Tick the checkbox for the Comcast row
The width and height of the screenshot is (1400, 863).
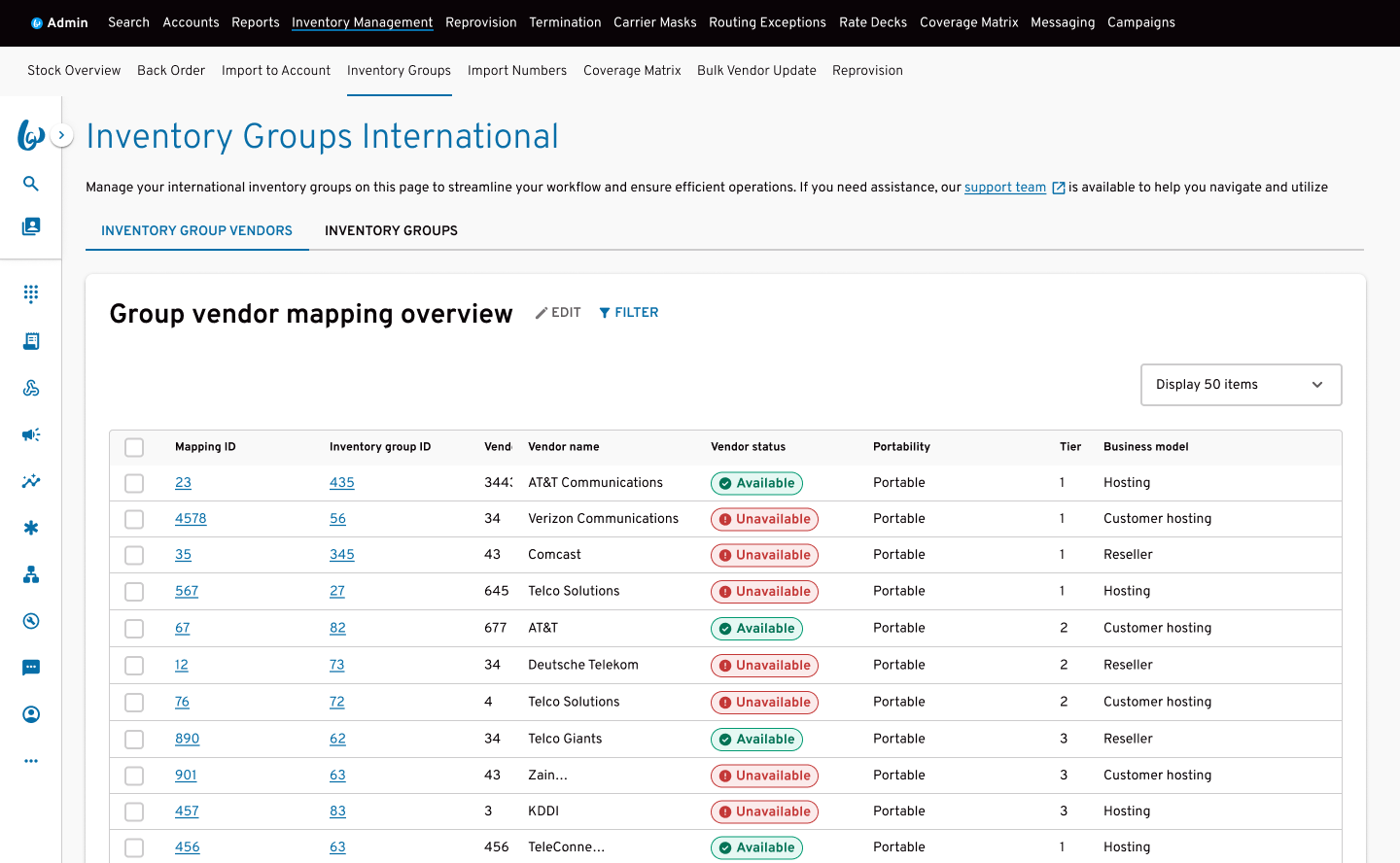134,555
